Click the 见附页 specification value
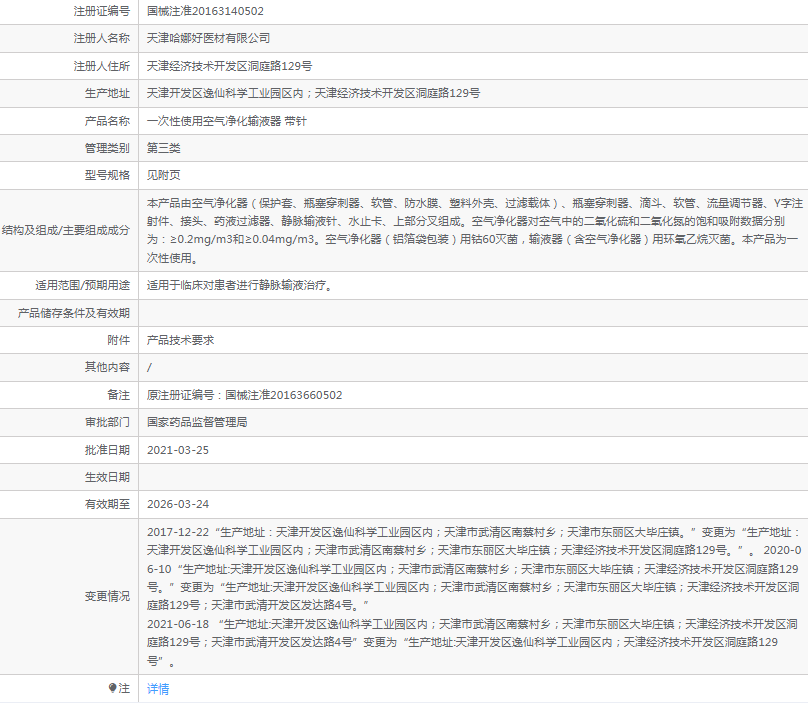The height and width of the screenshot is (703, 808). 163,175
